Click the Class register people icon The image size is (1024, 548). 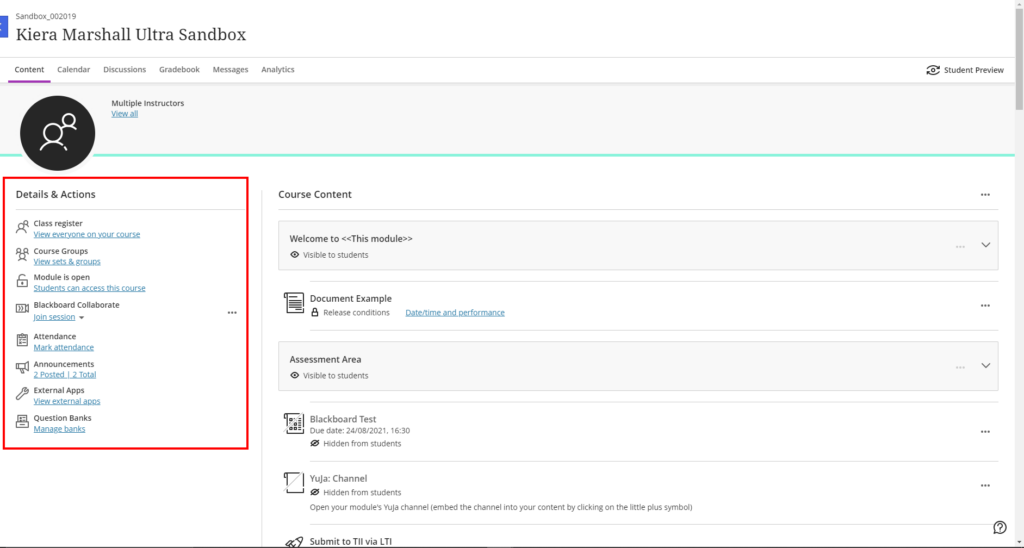click(22, 227)
